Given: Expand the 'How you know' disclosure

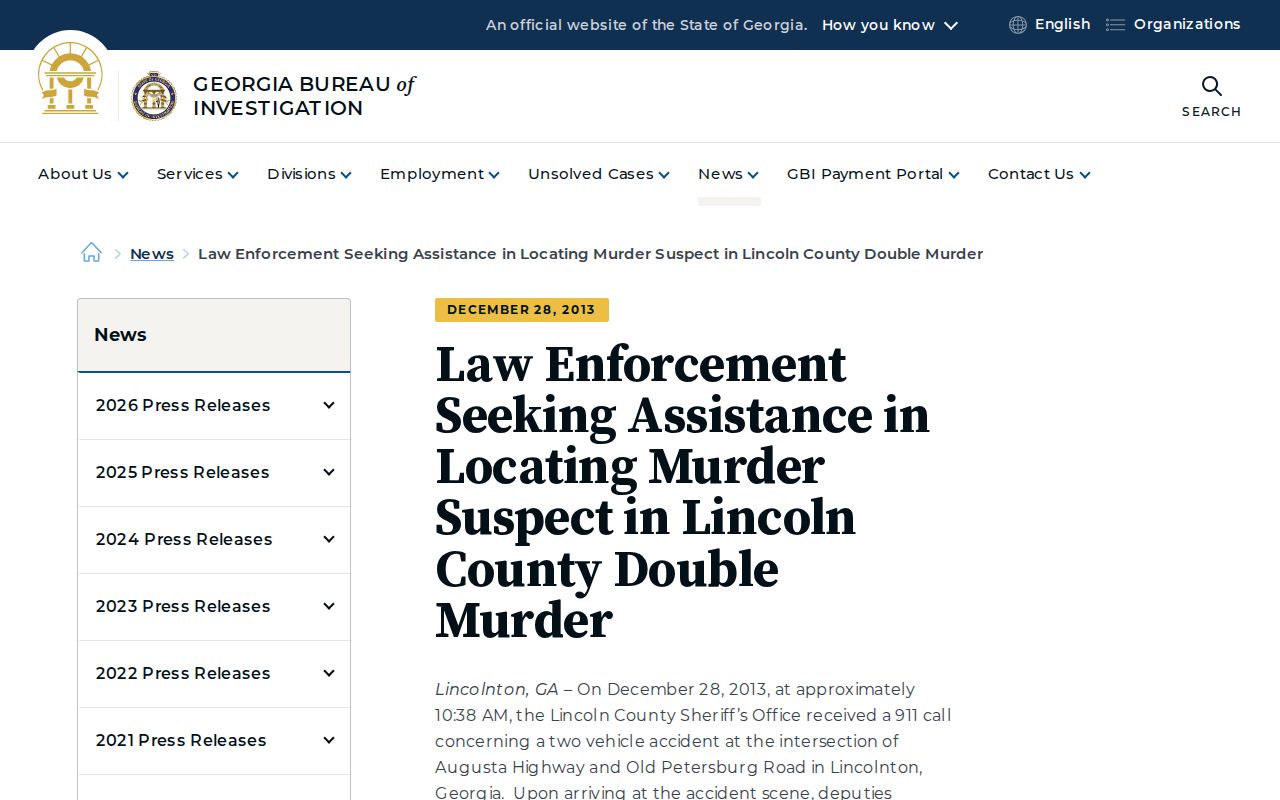Looking at the screenshot, I should click(890, 25).
